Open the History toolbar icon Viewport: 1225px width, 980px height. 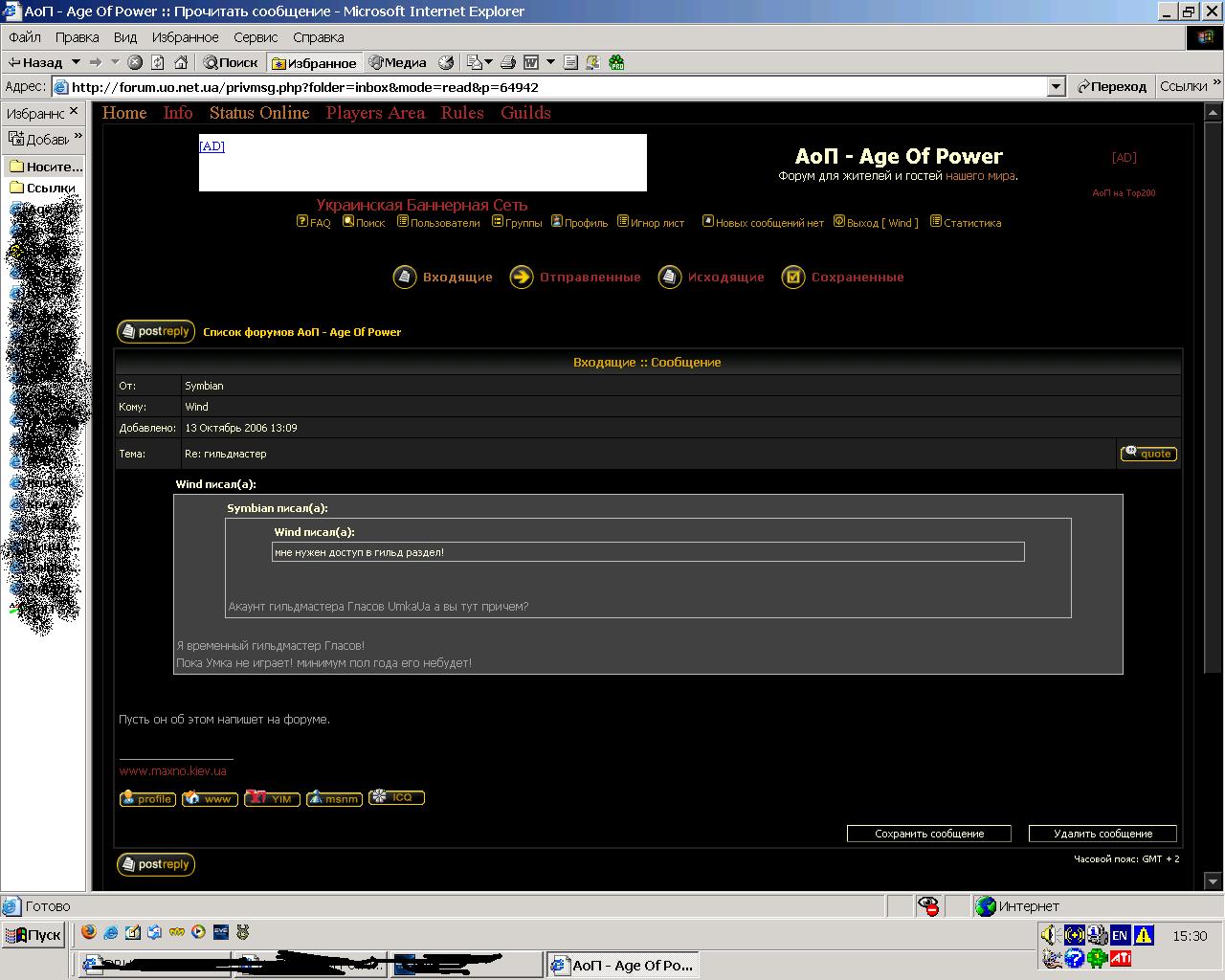446,62
